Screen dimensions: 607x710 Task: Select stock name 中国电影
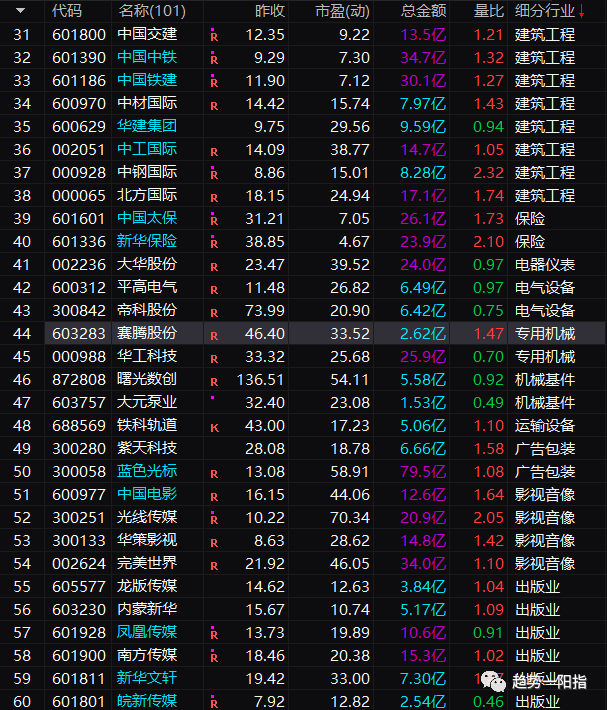point(147,494)
